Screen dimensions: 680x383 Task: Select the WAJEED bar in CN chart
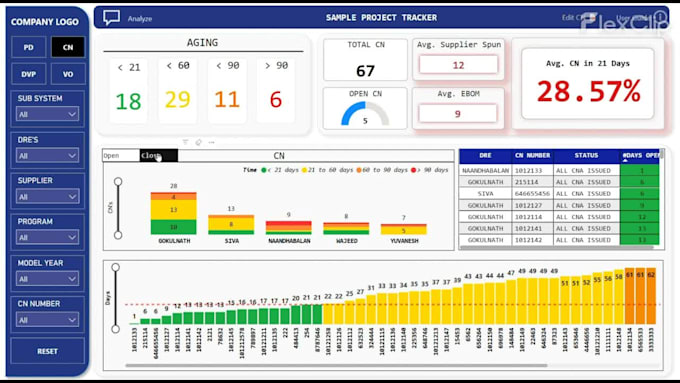[x=346, y=229]
